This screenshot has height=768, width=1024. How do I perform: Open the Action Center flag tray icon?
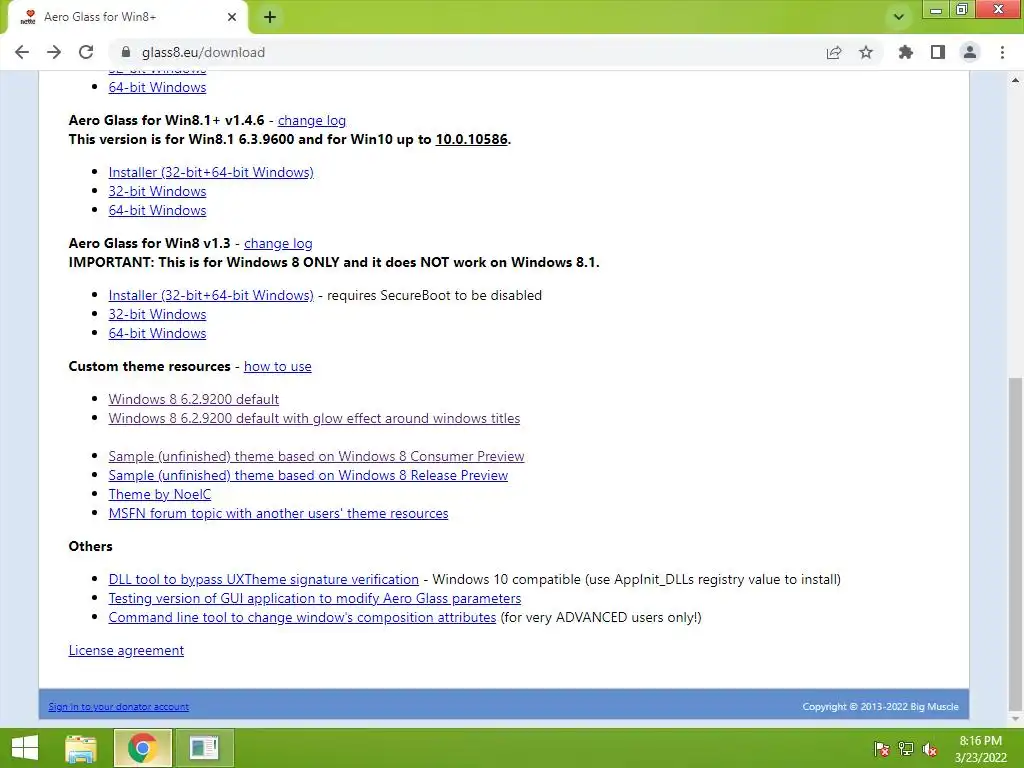pos(881,749)
